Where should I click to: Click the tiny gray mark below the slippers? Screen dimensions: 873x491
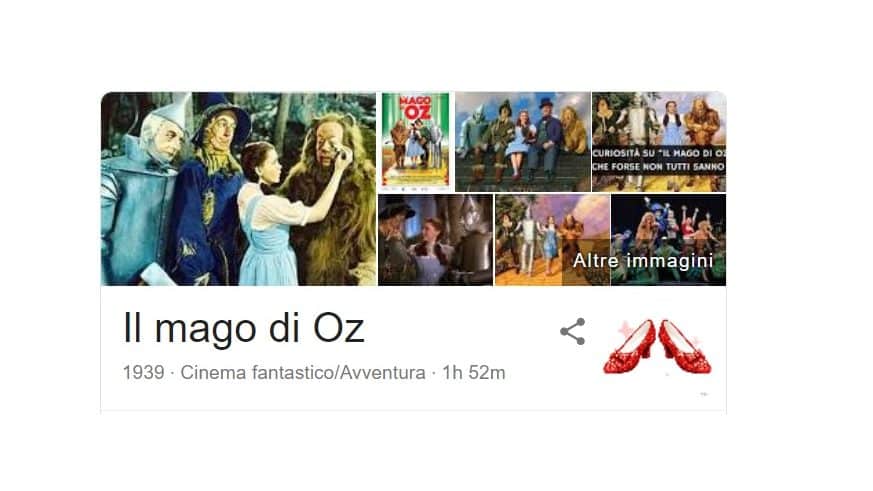tap(704, 394)
